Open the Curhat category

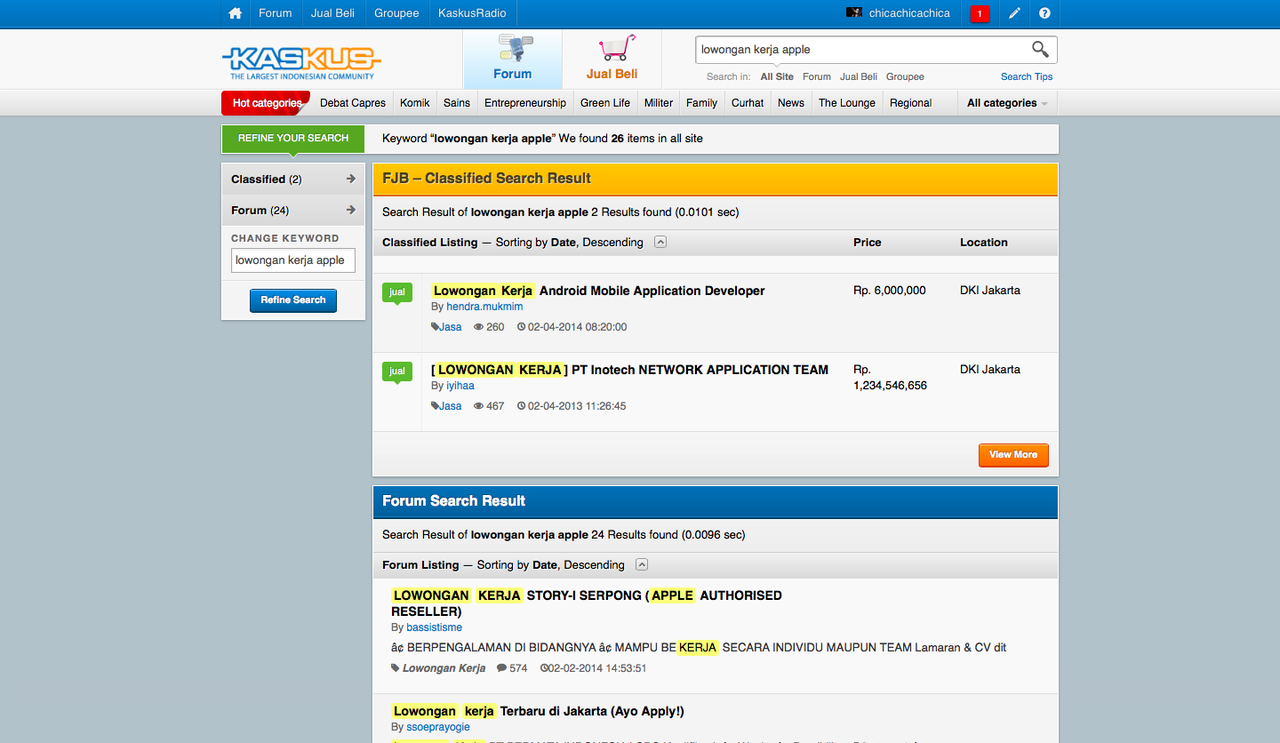(747, 103)
